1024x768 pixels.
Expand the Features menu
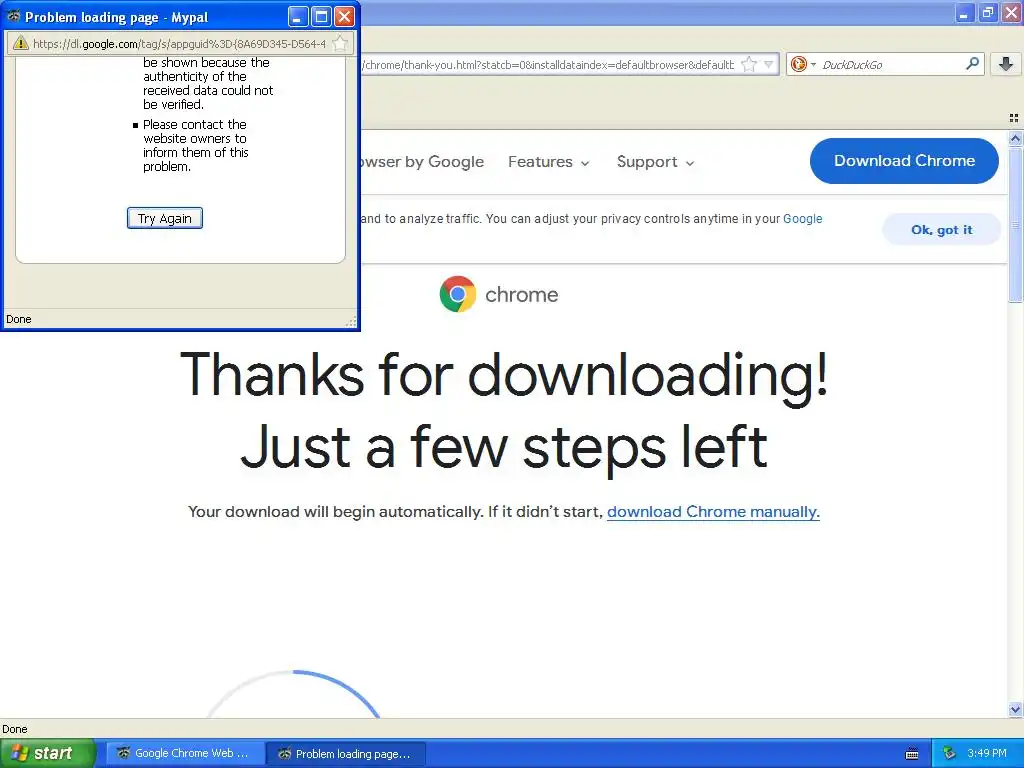[x=549, y=162]
